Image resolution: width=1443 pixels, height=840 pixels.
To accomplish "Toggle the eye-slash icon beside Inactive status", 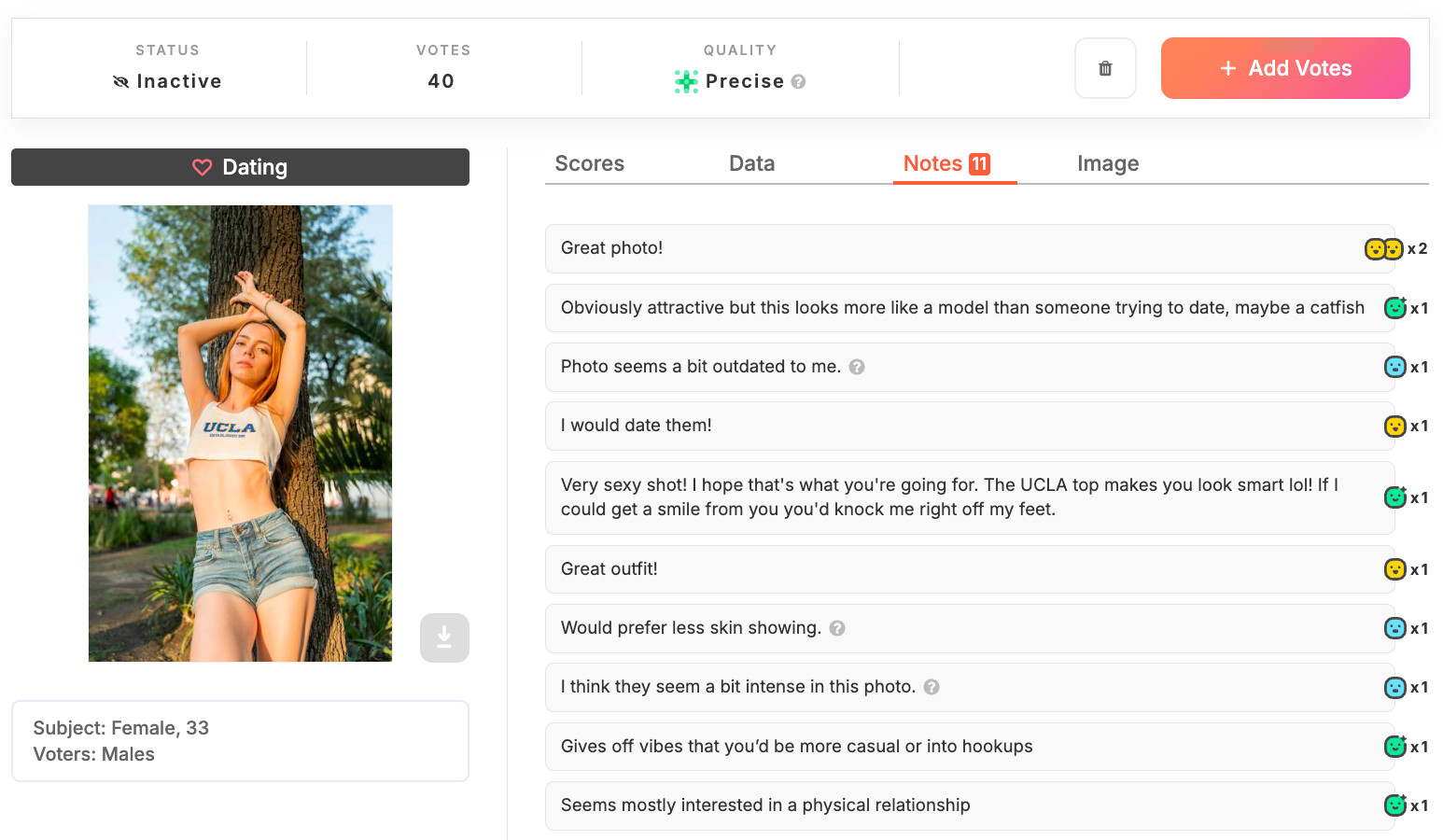I will click(120, 81).
